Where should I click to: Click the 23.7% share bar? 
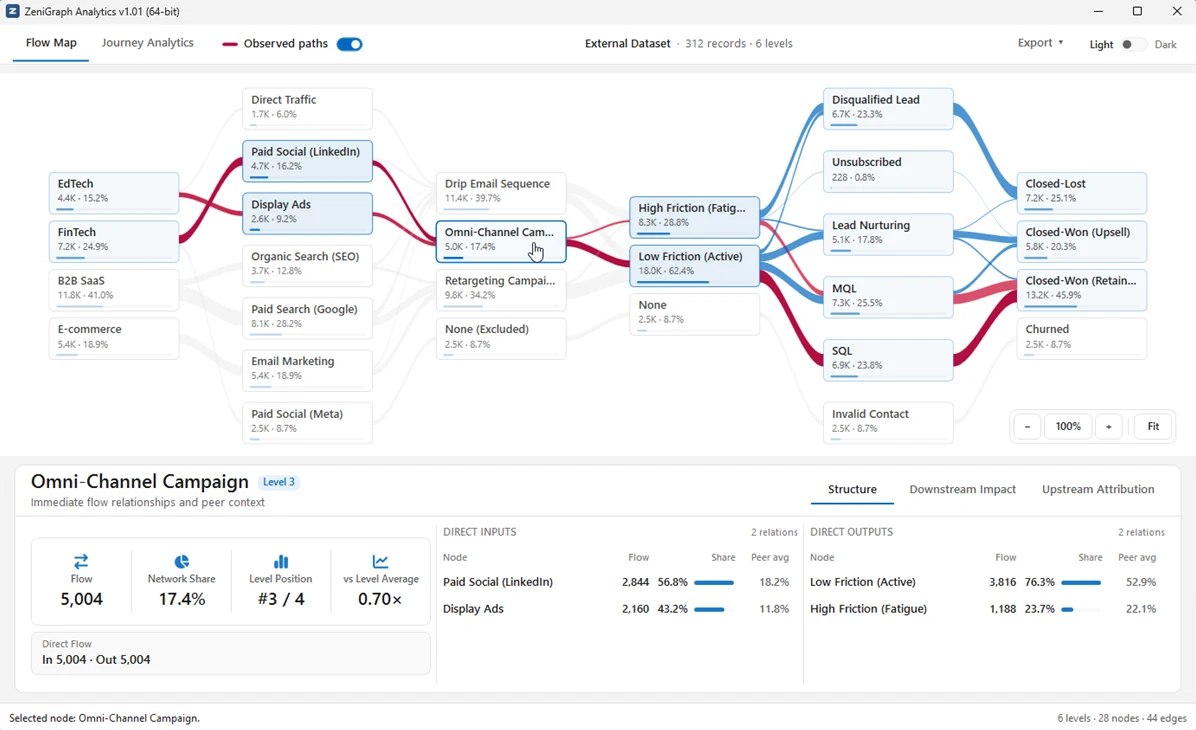click(x=1082, y=609)
